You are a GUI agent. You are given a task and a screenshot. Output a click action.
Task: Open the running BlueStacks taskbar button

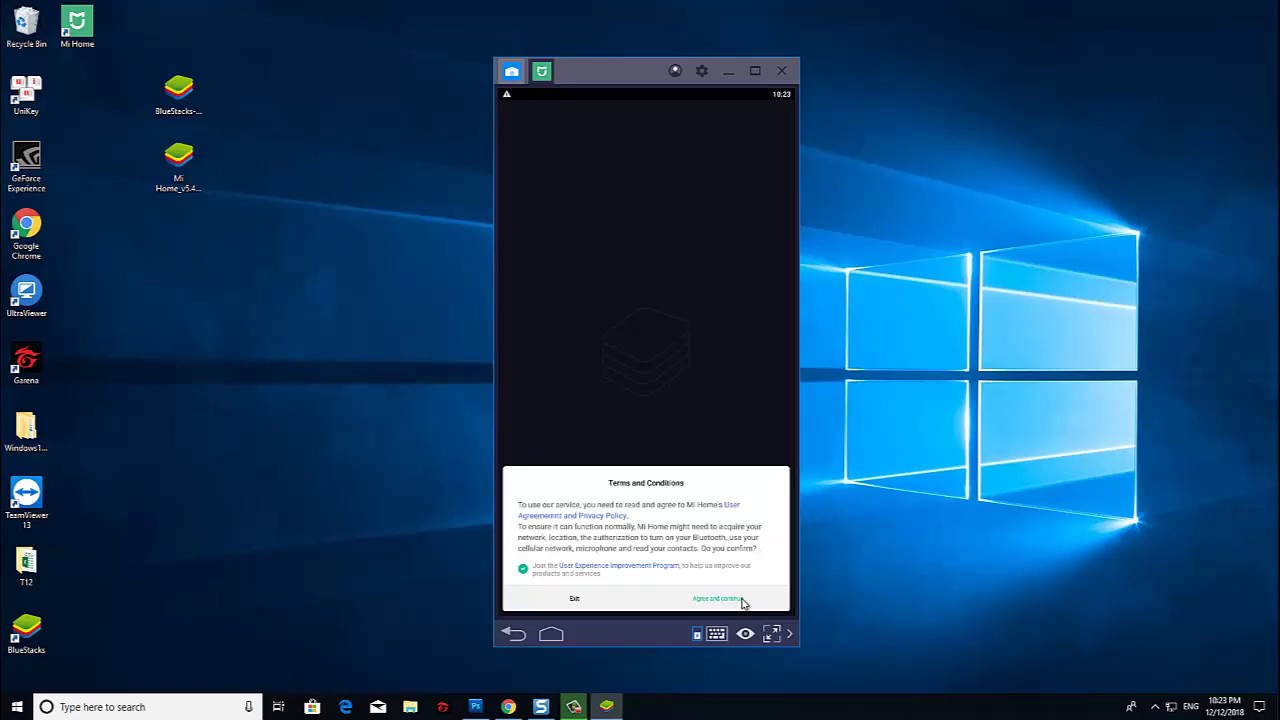606,707
